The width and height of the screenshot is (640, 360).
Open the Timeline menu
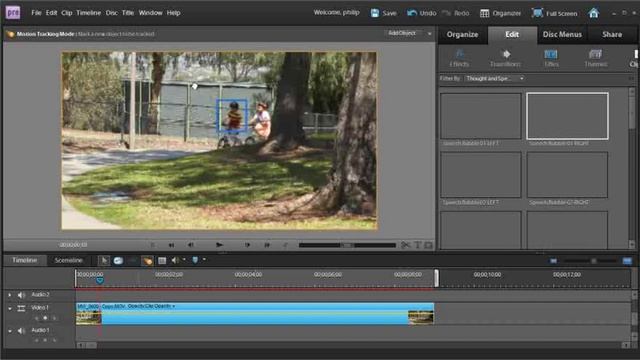coord(89,13)
